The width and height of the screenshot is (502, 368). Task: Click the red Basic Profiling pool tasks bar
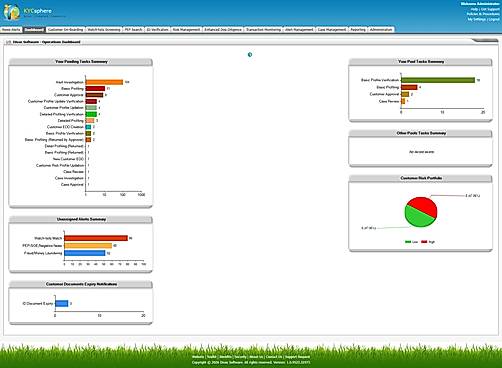(409, 87)
